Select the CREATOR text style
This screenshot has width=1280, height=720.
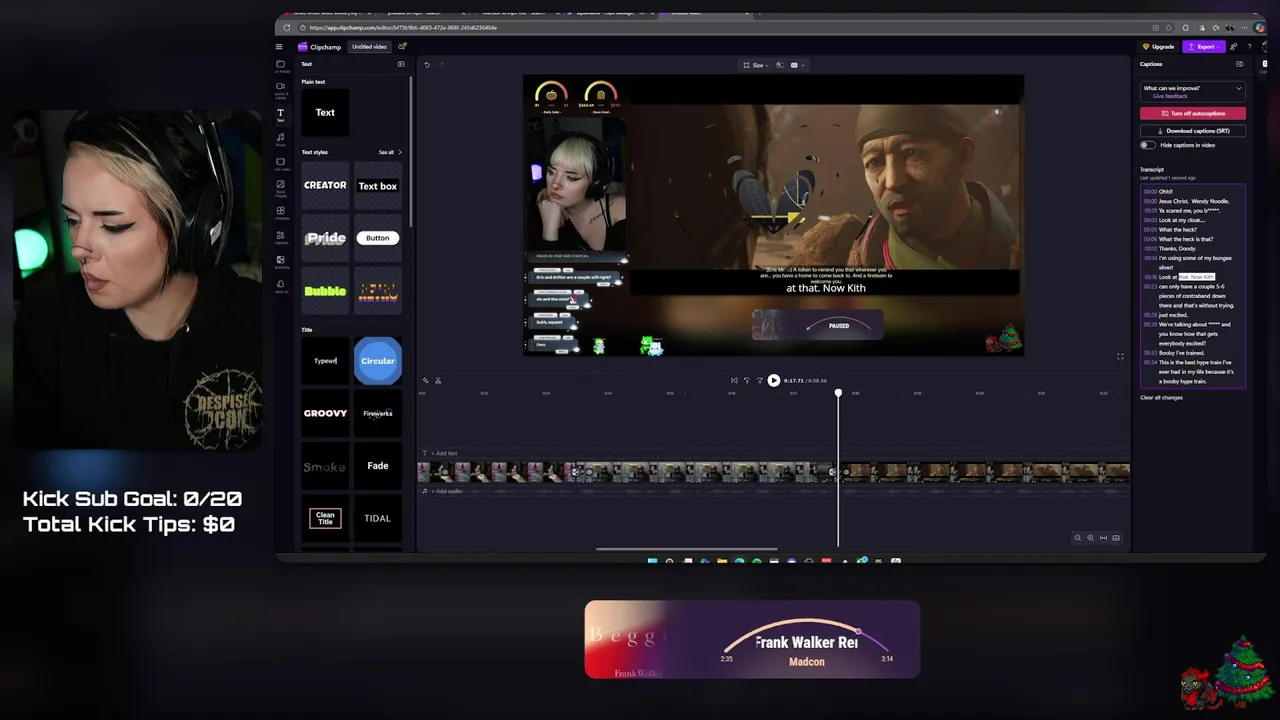(325, 186)
